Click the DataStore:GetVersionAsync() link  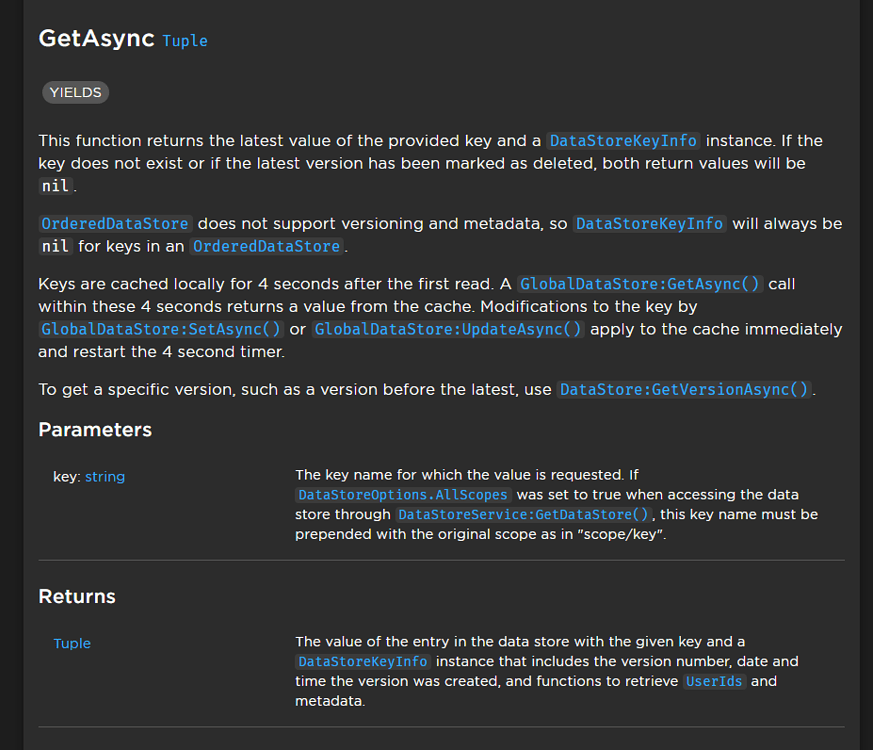[x=684, y=389]
